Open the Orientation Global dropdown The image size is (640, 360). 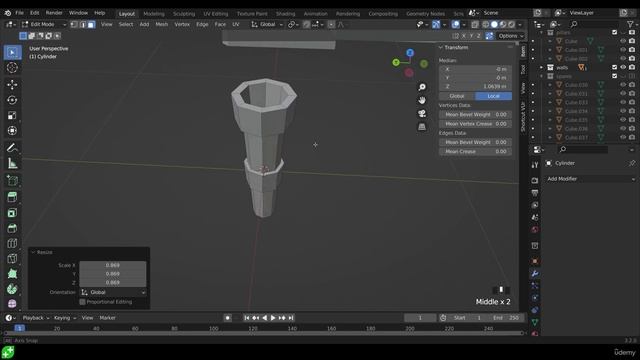point(113,292)
